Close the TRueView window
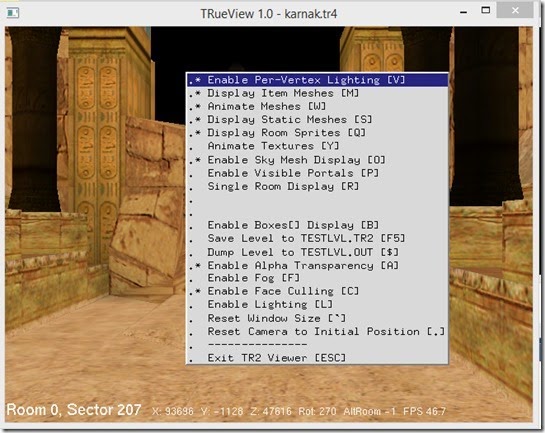This screenshot has width=545, height=433. pyautogui.click(x=515, y=11)
